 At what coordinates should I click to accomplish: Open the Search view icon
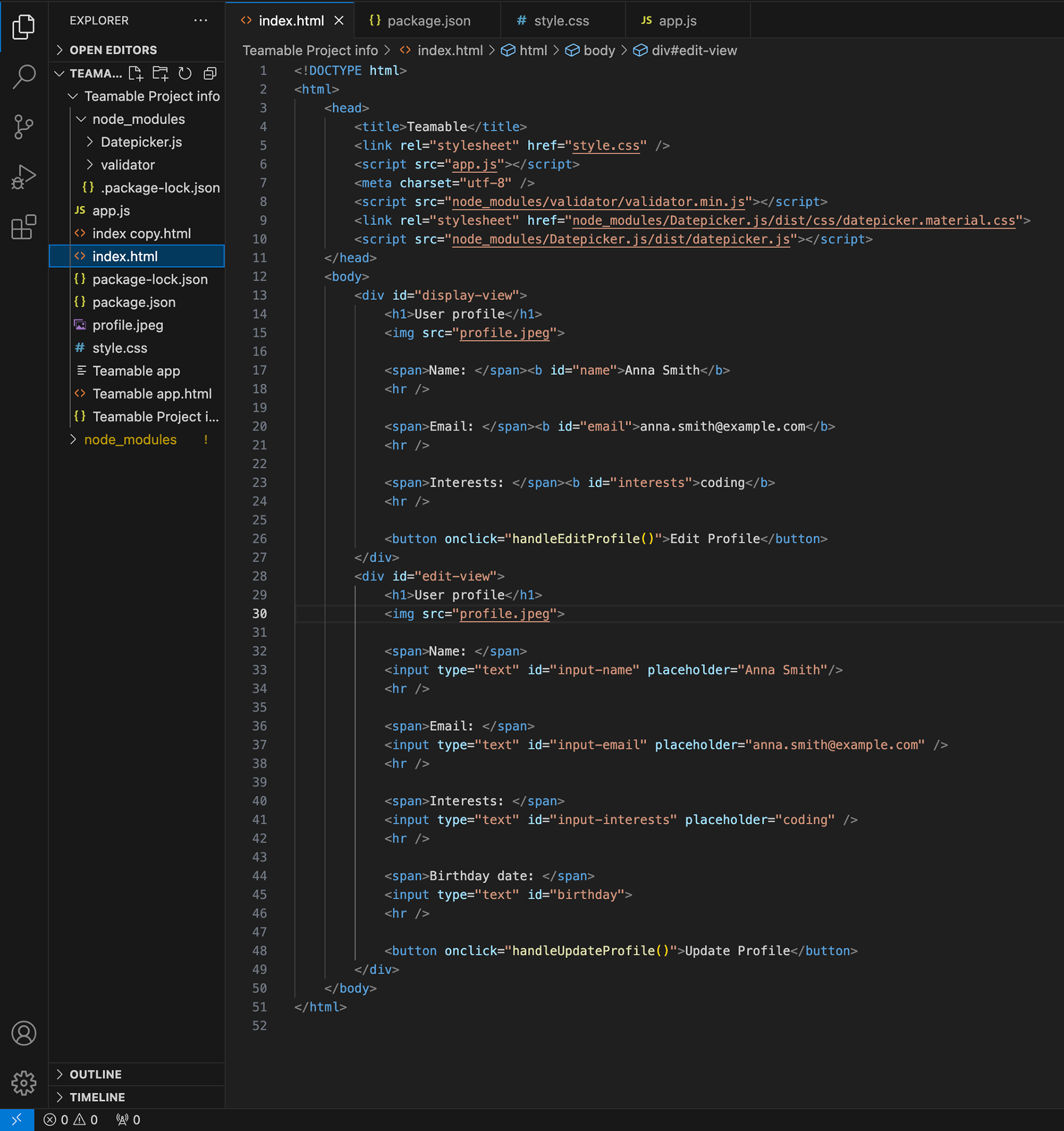(x=23, y=77)
